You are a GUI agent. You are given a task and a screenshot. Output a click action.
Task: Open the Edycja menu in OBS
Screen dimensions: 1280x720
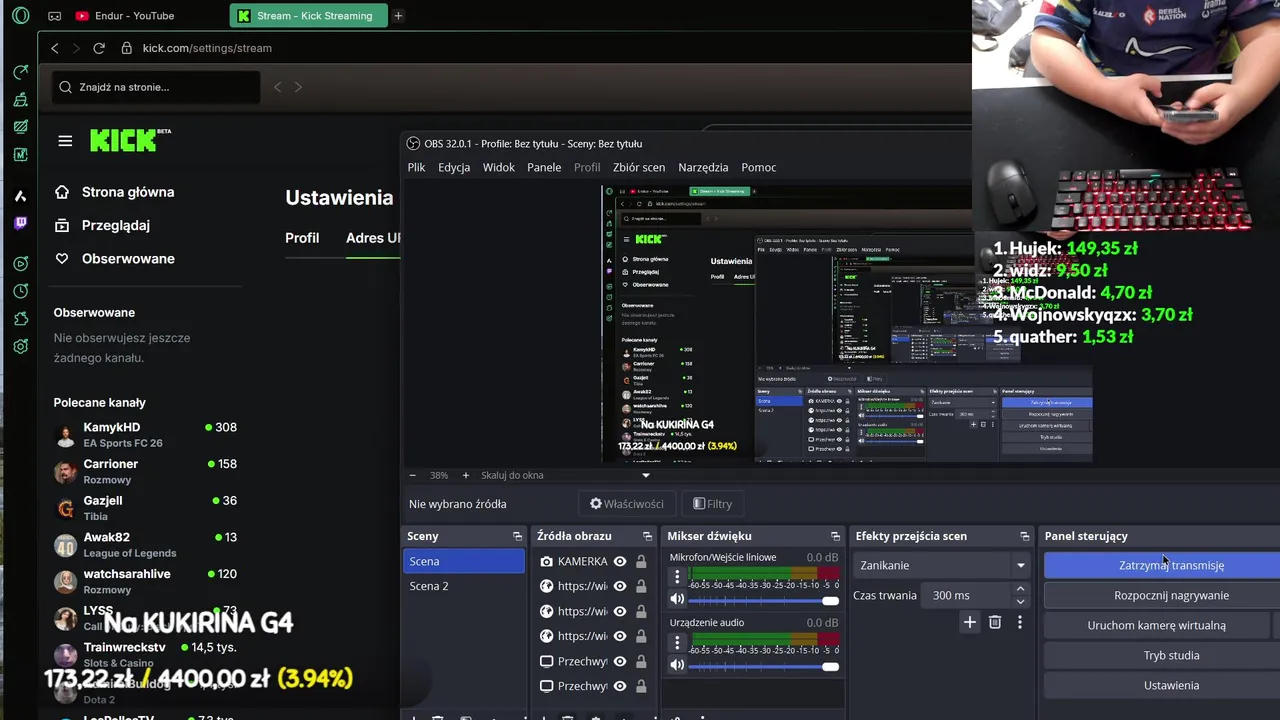tap(454, 167)
